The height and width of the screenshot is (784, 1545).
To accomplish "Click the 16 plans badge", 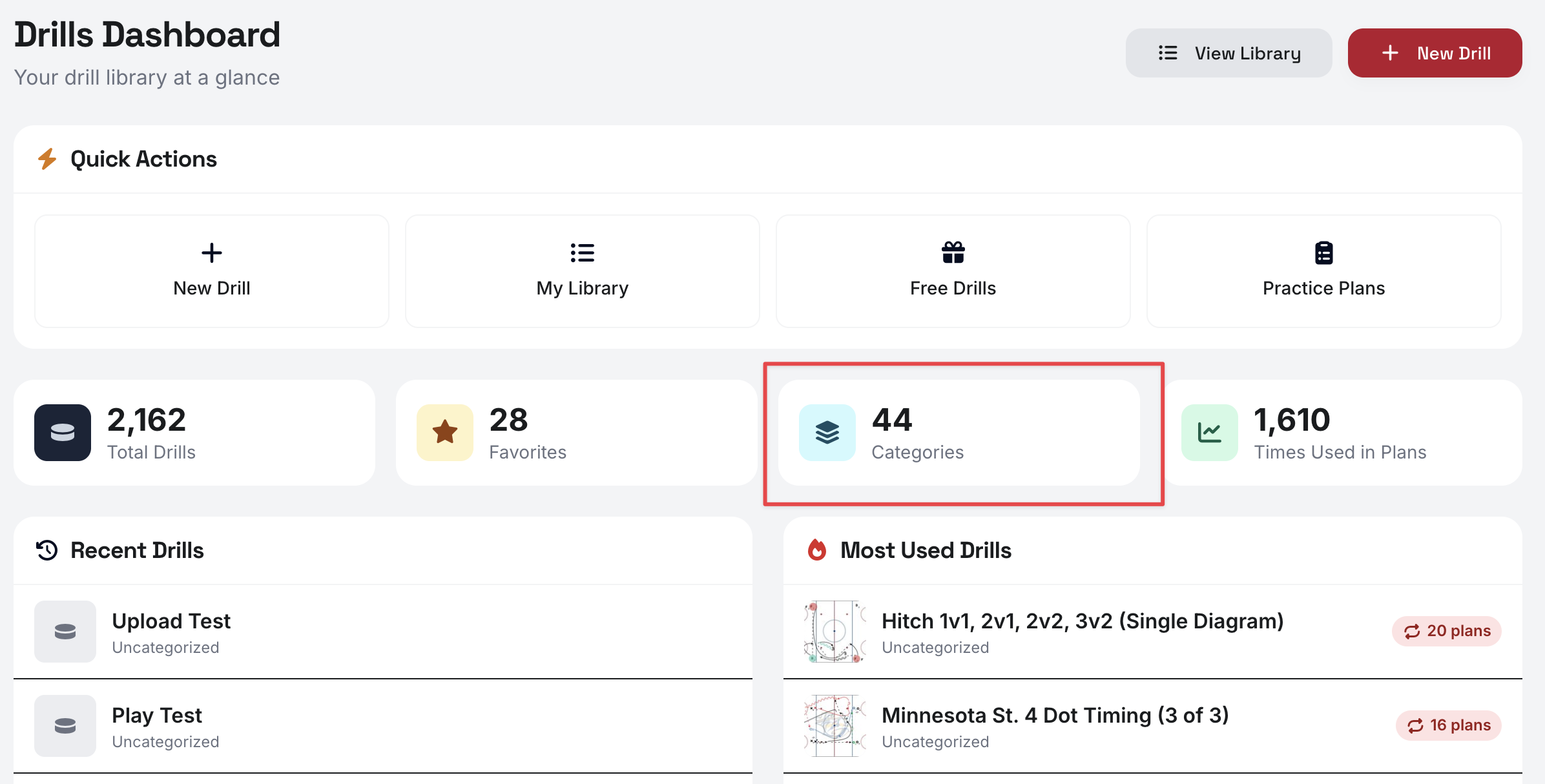I will pyautogui.click(x=1449, y=725).
